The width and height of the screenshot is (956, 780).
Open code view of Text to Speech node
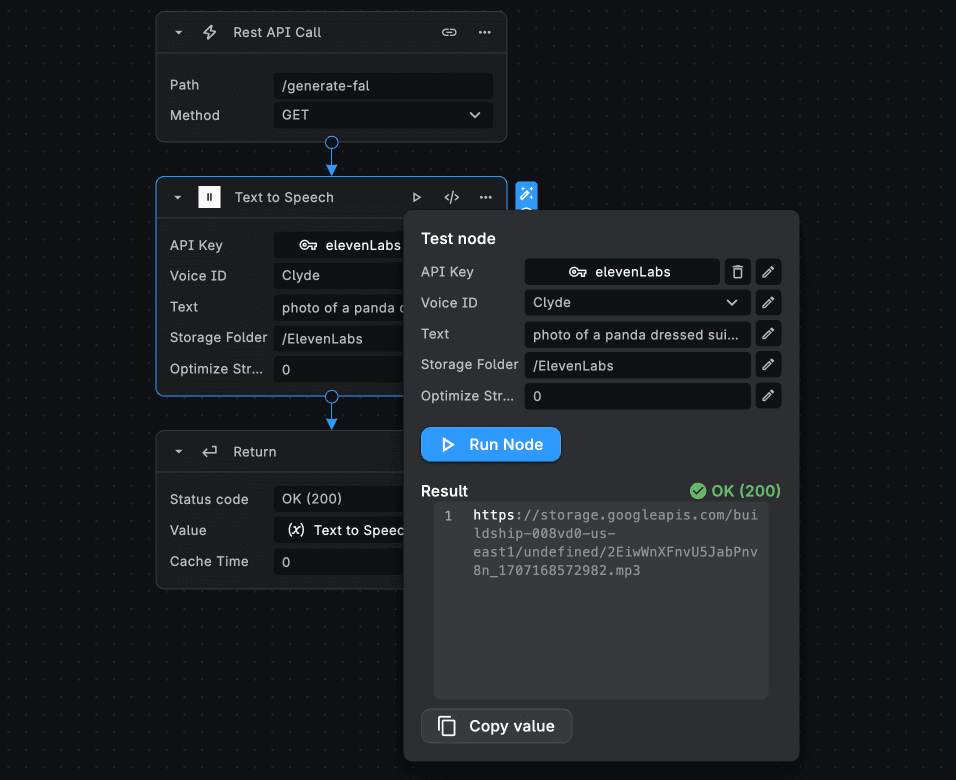tap(452, 197)
